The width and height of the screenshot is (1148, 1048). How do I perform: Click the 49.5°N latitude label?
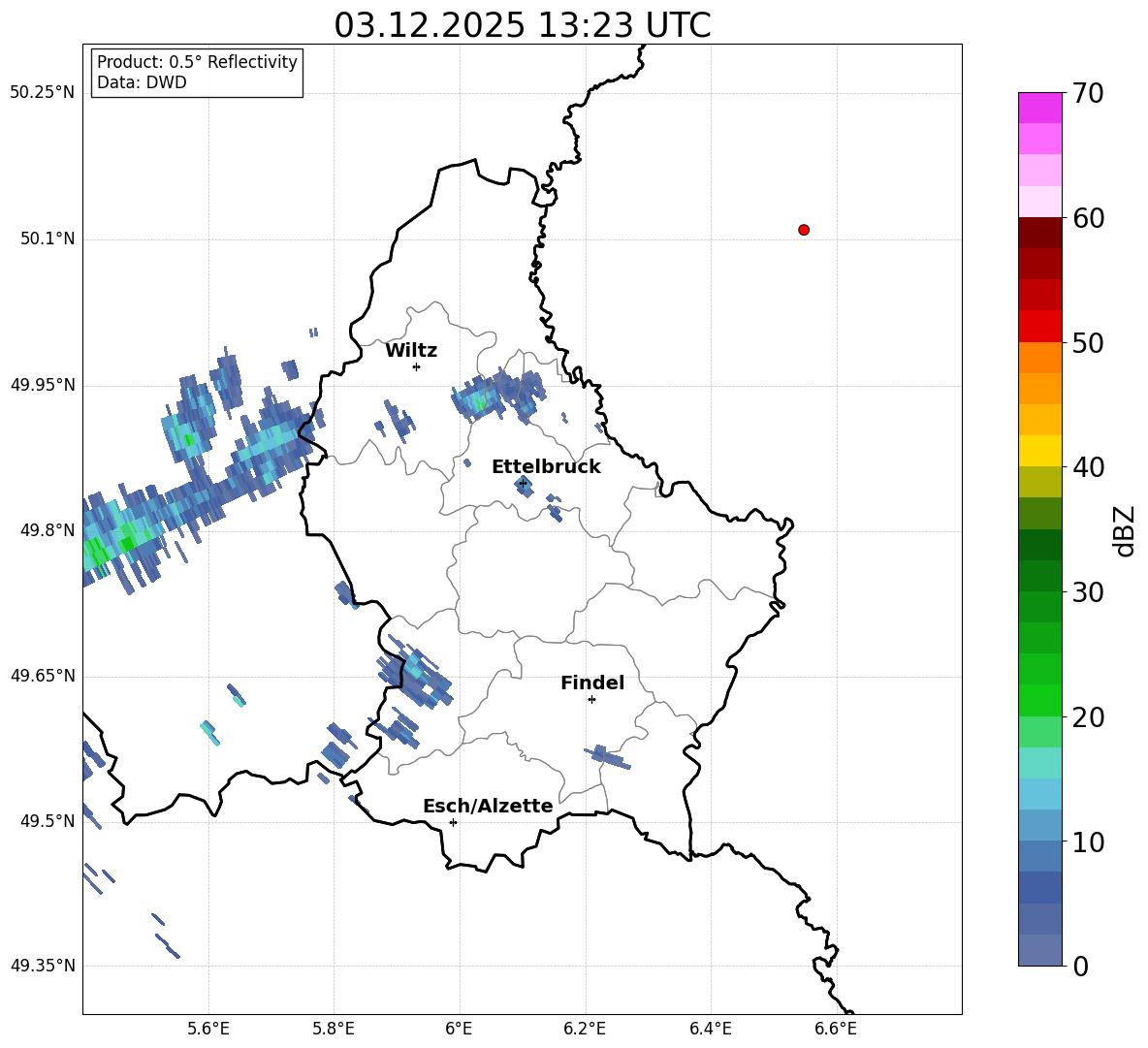(48, 821)
